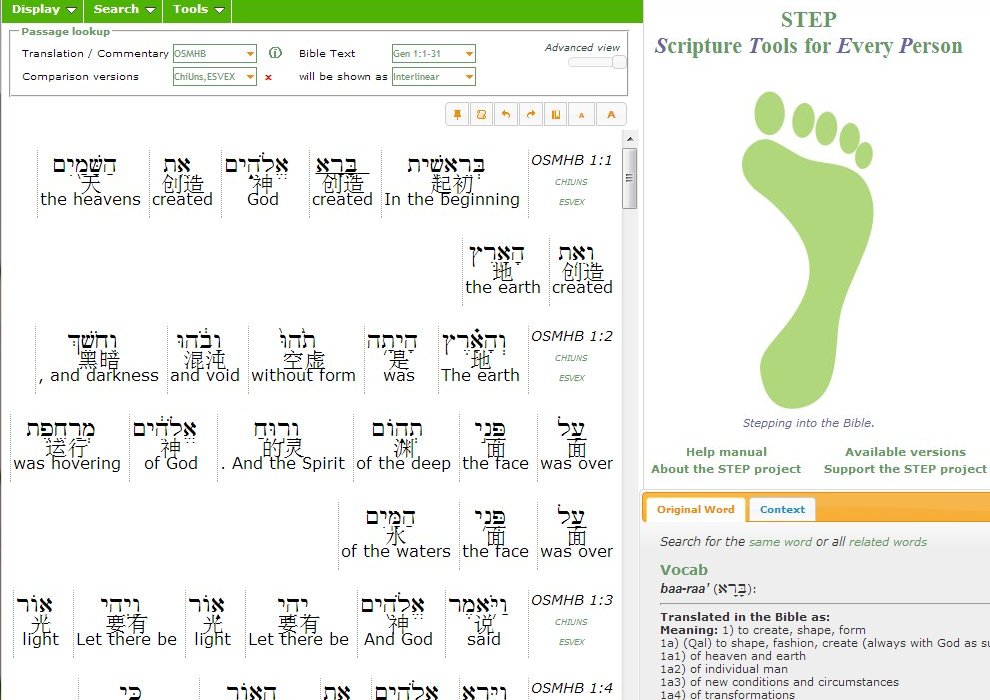Open the Available versions link
The height and width of the screenshot is (700, 990).
(x=905, y=452)
